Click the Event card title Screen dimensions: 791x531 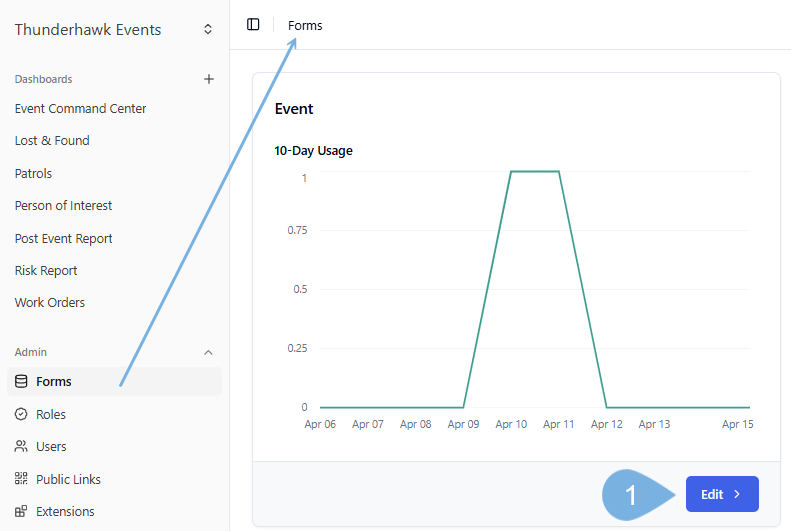pos(294,109)
